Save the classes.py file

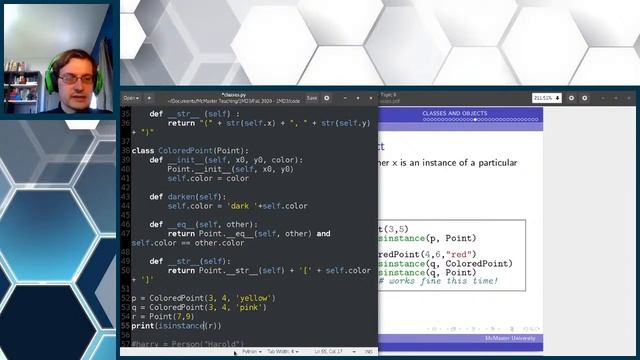pyautogui.click(x=312, y=98)
